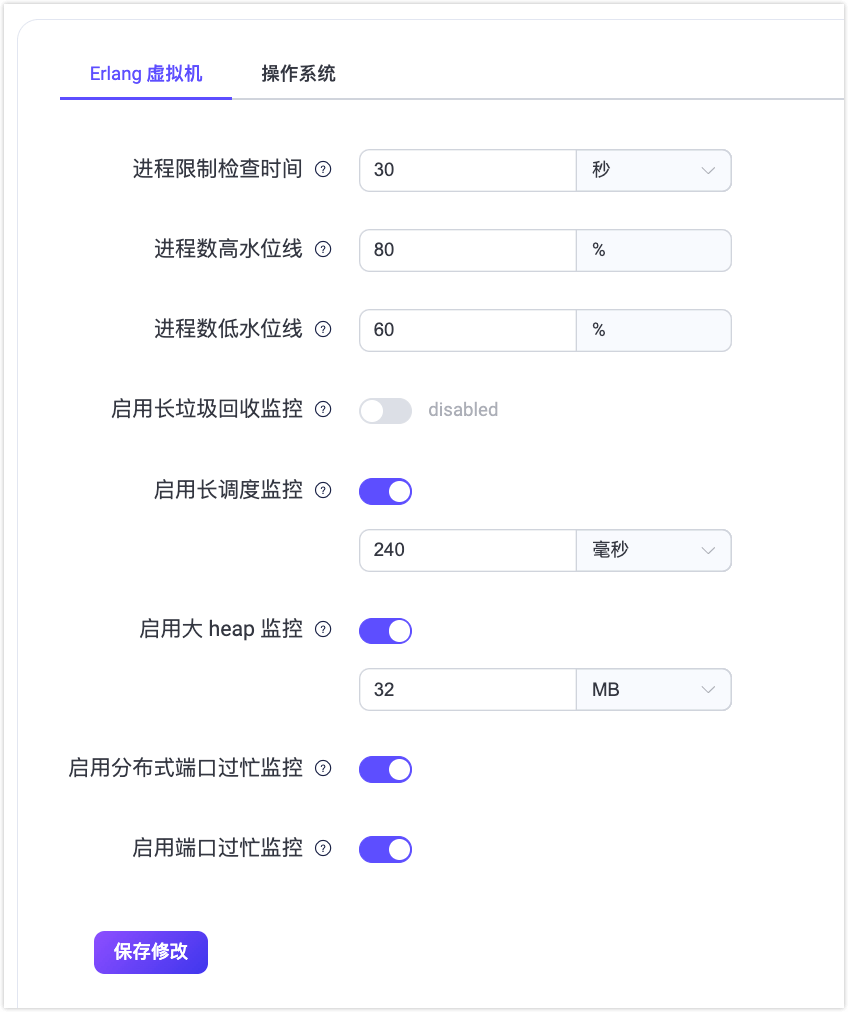Open the MB size unit dropdown
This screenshot has width=848, height=1012.
pos(653,690)
